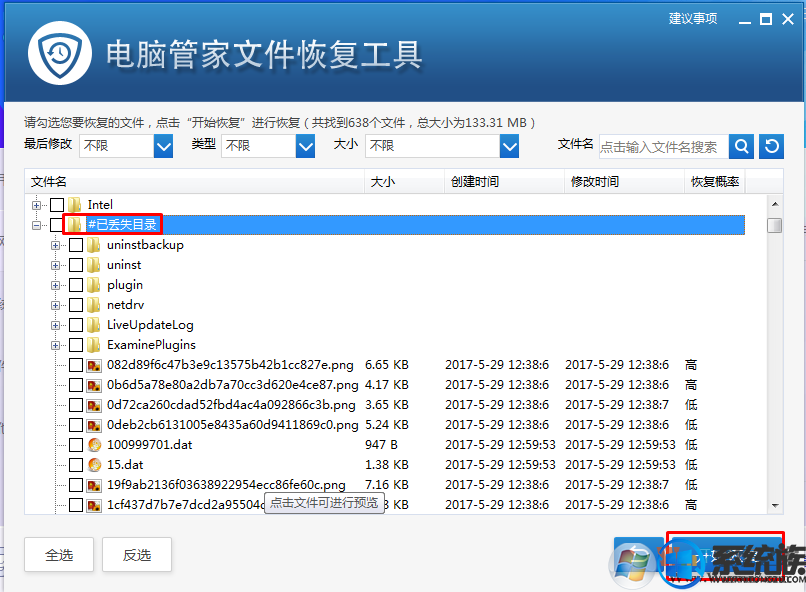Tick the uninstbackup checkbox

pos(76,245)
